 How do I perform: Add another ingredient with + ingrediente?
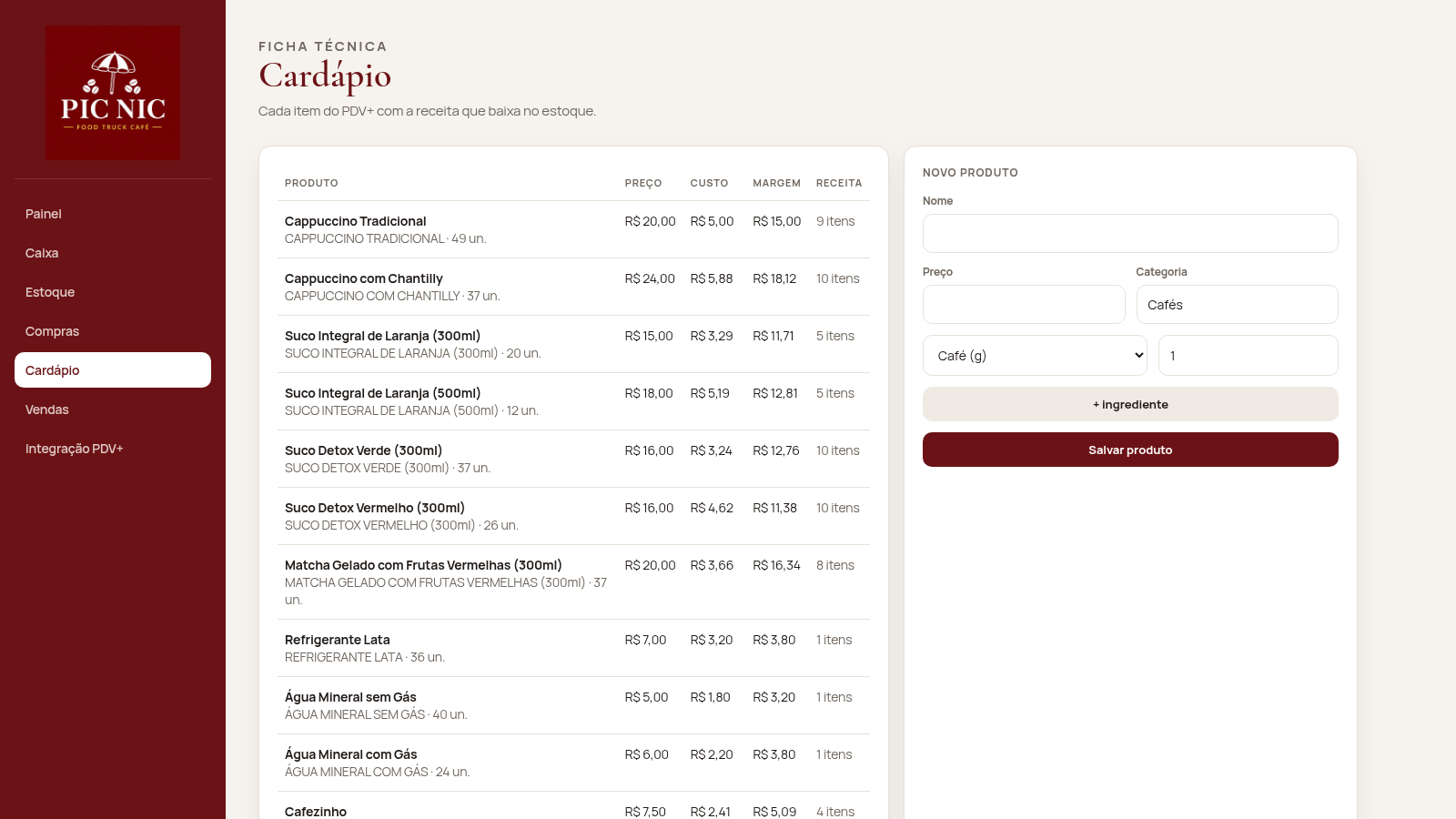[x=1130, y=404]
